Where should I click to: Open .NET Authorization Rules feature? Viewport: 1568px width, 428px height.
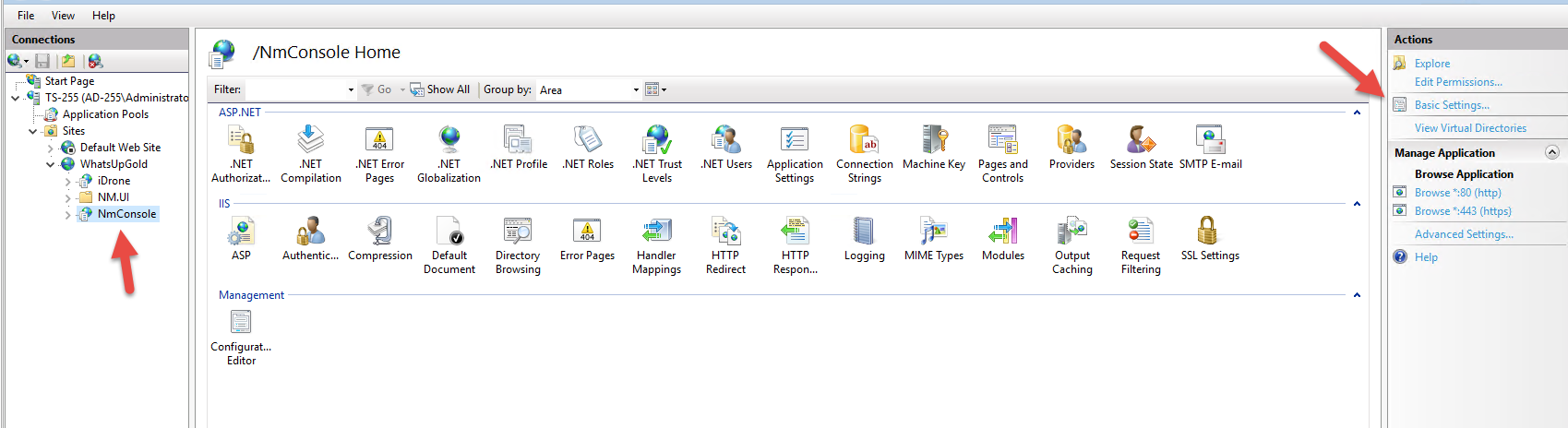pos(241,154)
